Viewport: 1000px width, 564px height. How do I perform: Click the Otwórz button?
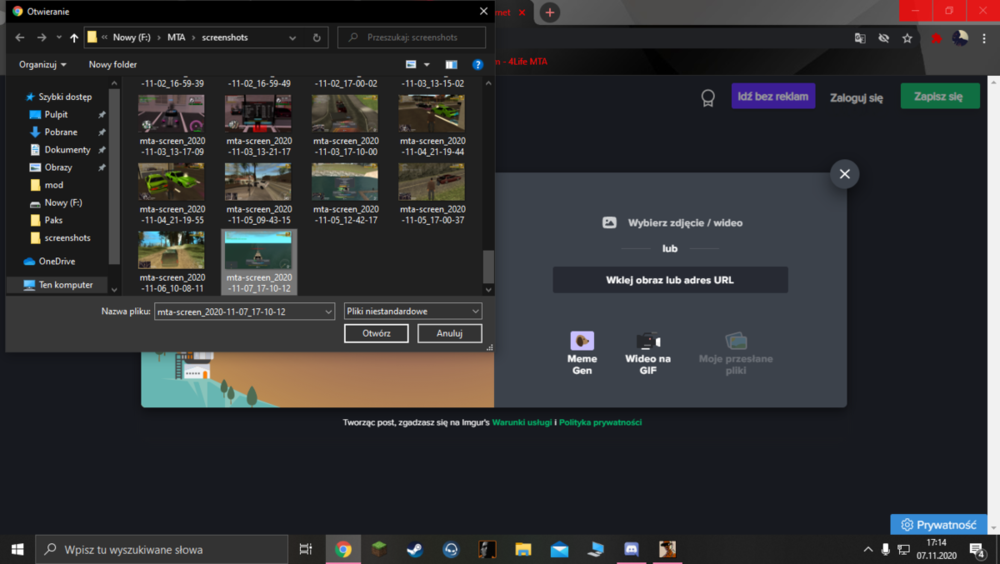click(x=376, y=333)
